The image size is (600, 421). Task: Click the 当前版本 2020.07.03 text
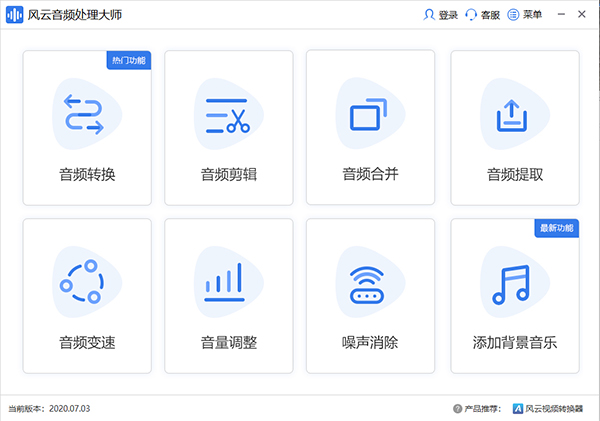49,408
